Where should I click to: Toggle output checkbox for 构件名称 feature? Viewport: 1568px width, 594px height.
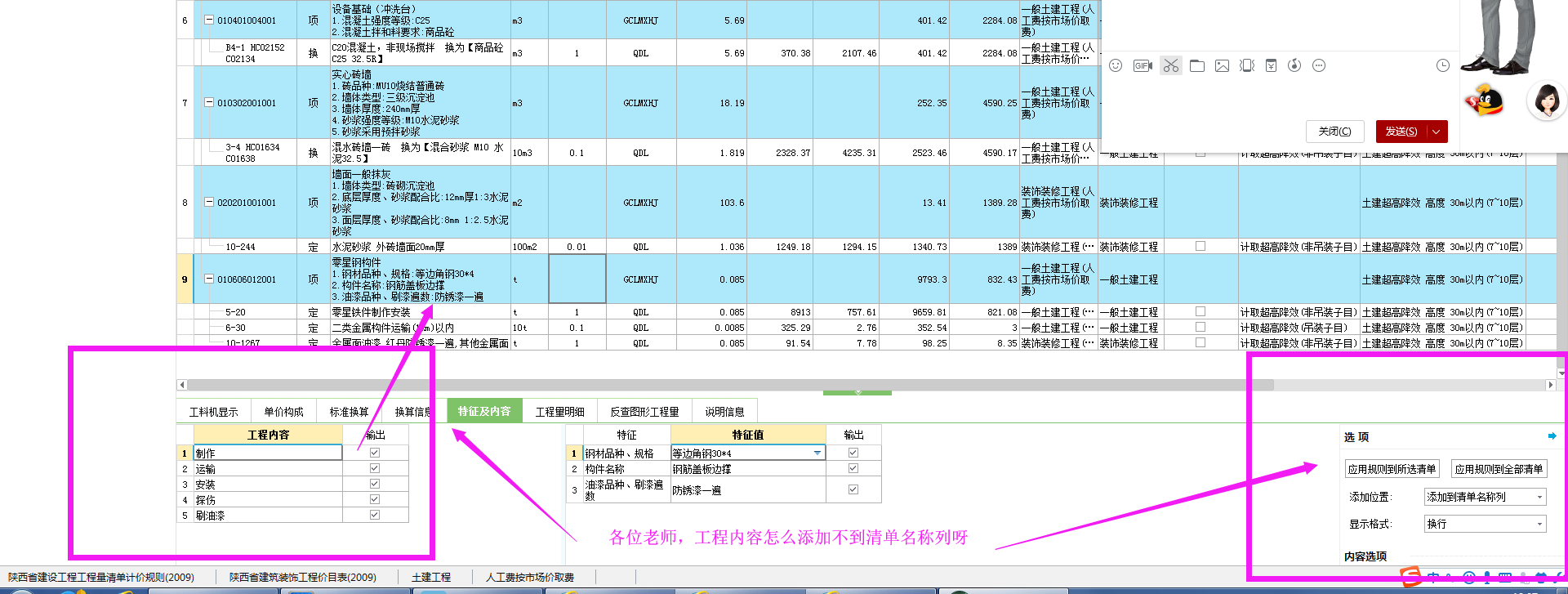pyautogui.click(x=853, y=468)
